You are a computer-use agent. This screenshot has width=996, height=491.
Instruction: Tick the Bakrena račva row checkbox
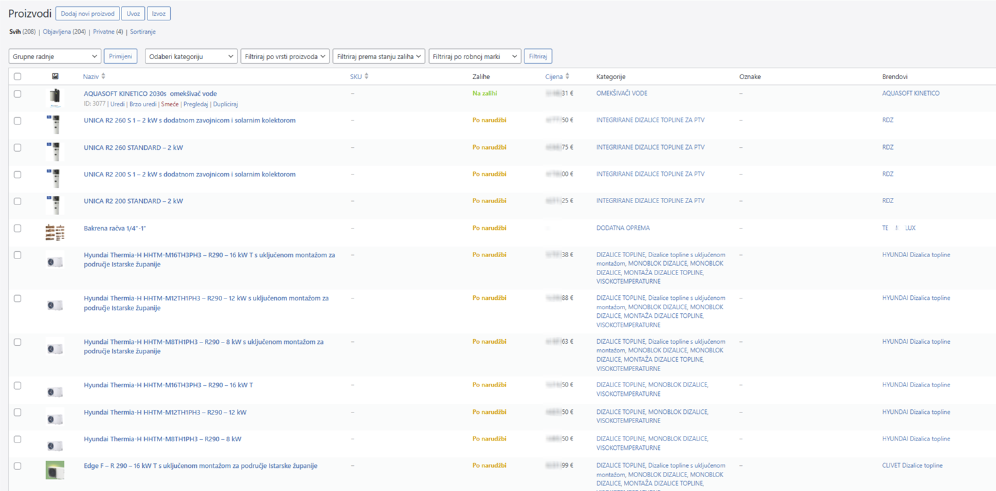click(17, 227)
